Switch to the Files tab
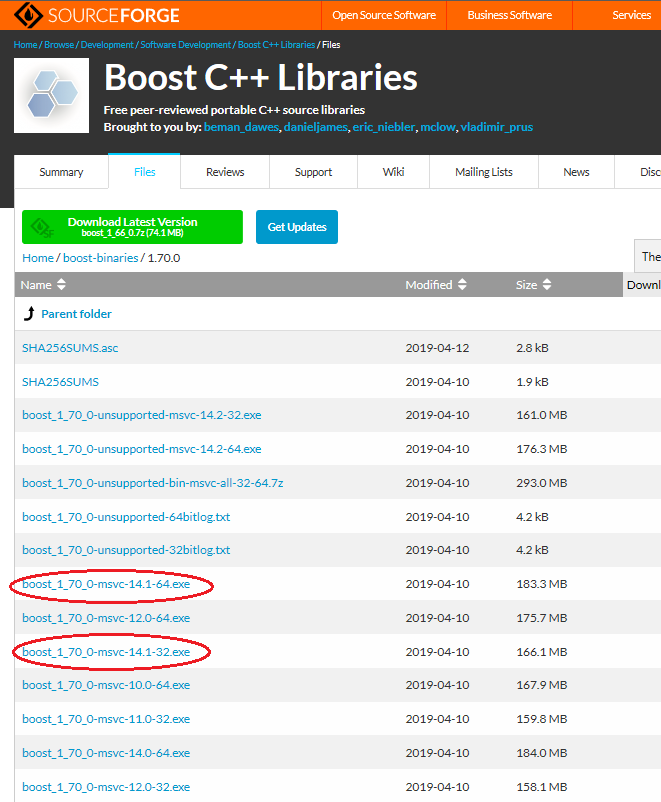 click(x=144, y=172)
